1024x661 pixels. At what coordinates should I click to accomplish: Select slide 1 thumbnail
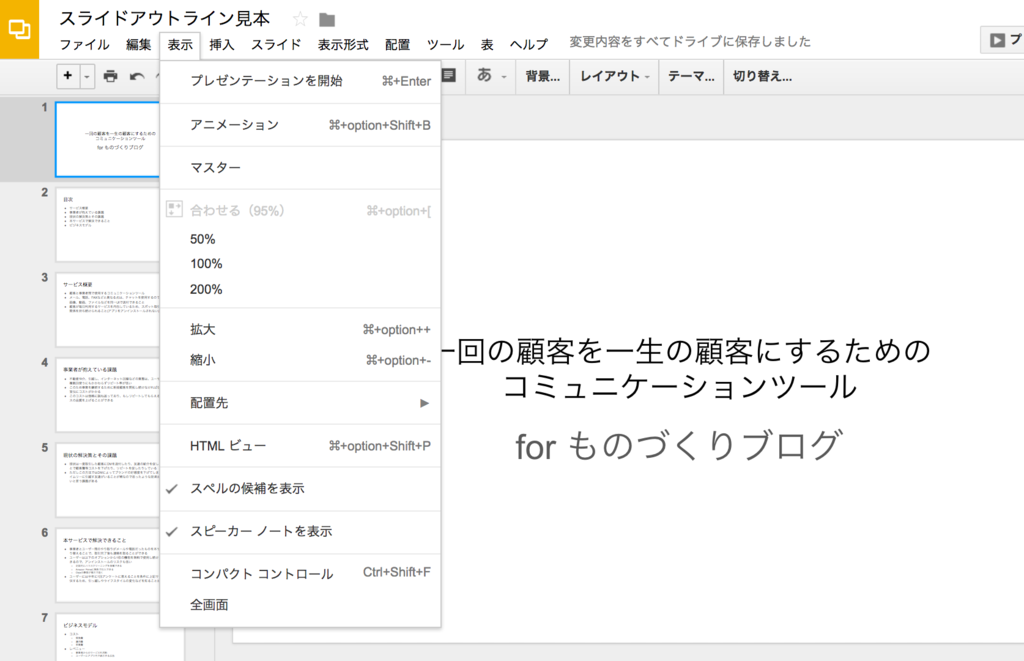(x=108, y=139)
